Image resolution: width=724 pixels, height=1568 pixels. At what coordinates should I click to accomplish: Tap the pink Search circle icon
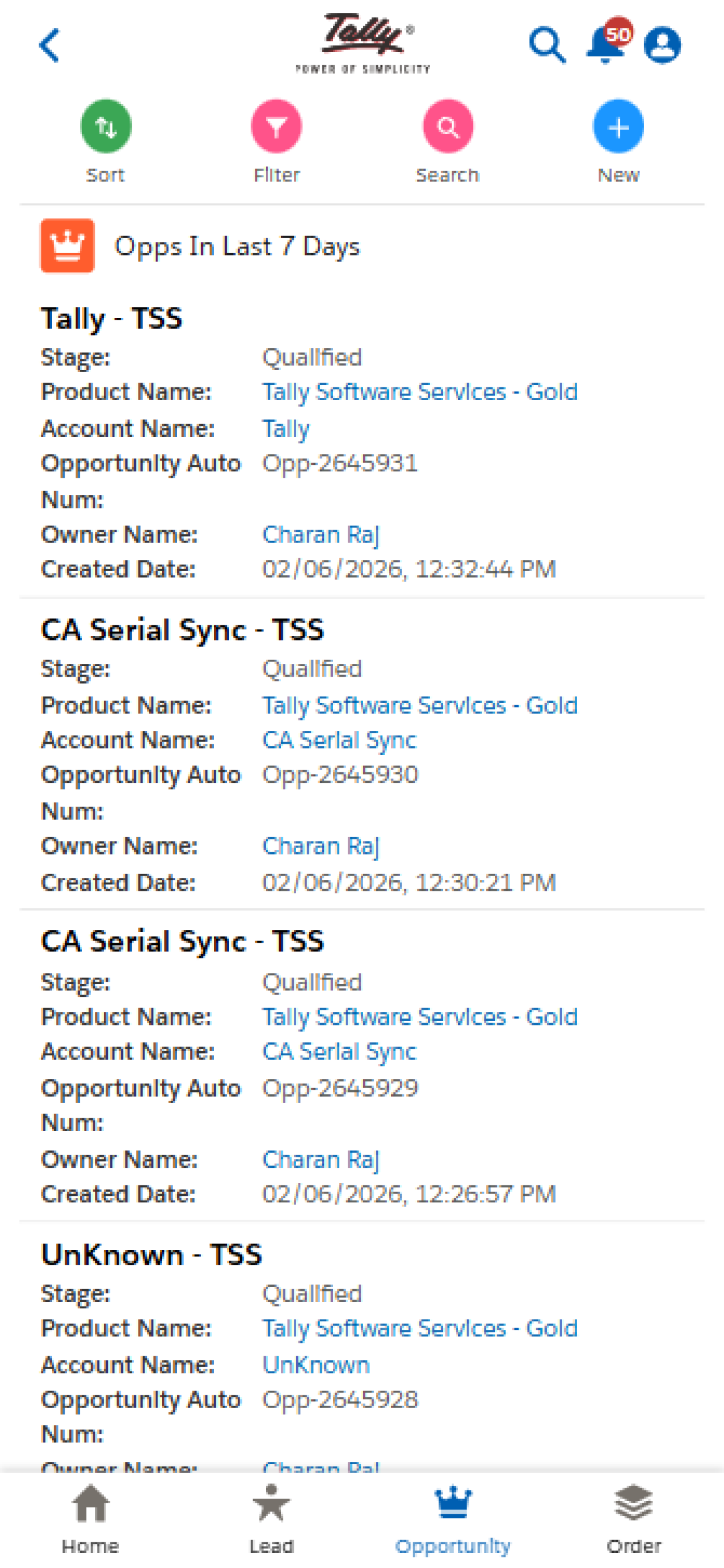[x=448, y=127]
